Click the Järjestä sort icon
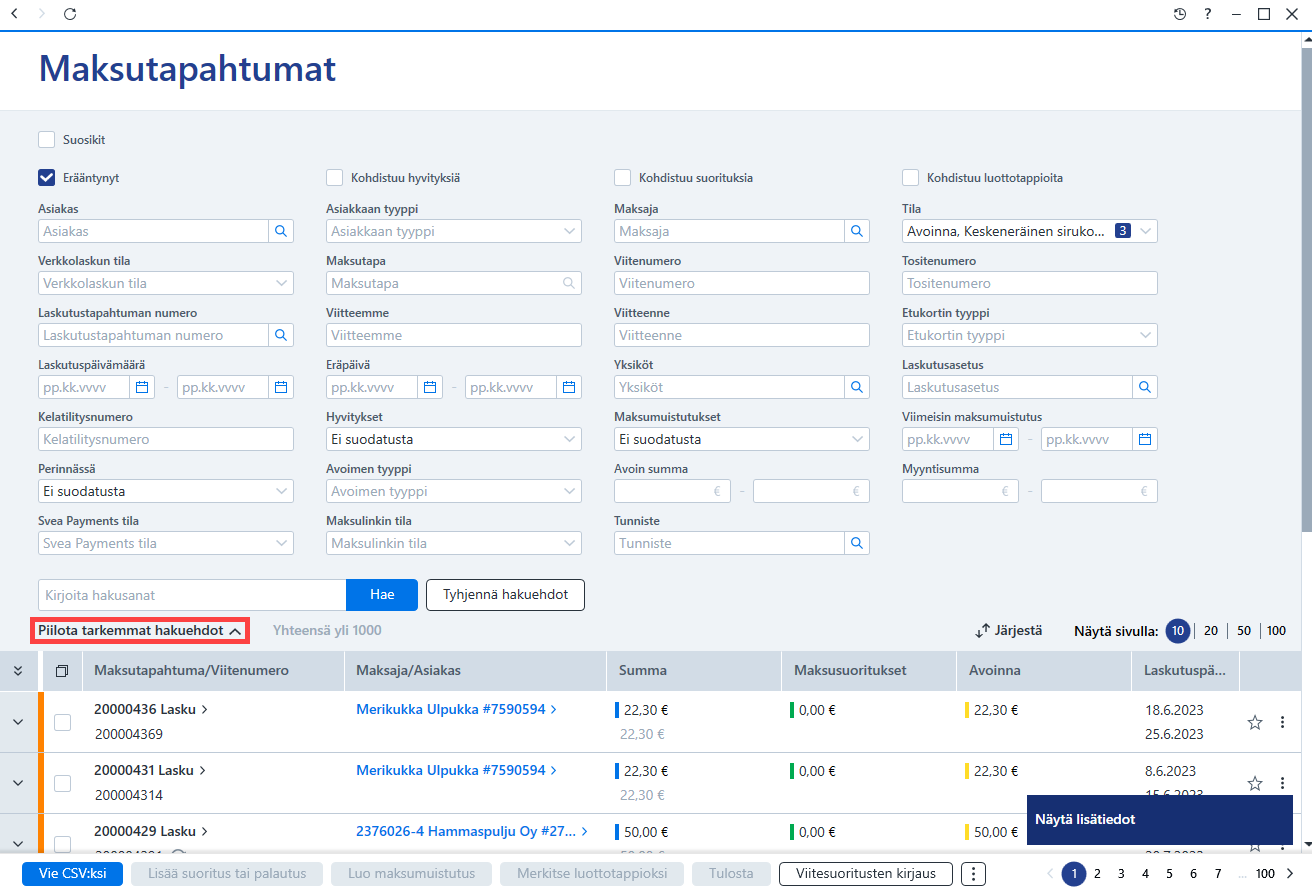The height and width of the screenshot is (892, 1312). pos(983,631)
